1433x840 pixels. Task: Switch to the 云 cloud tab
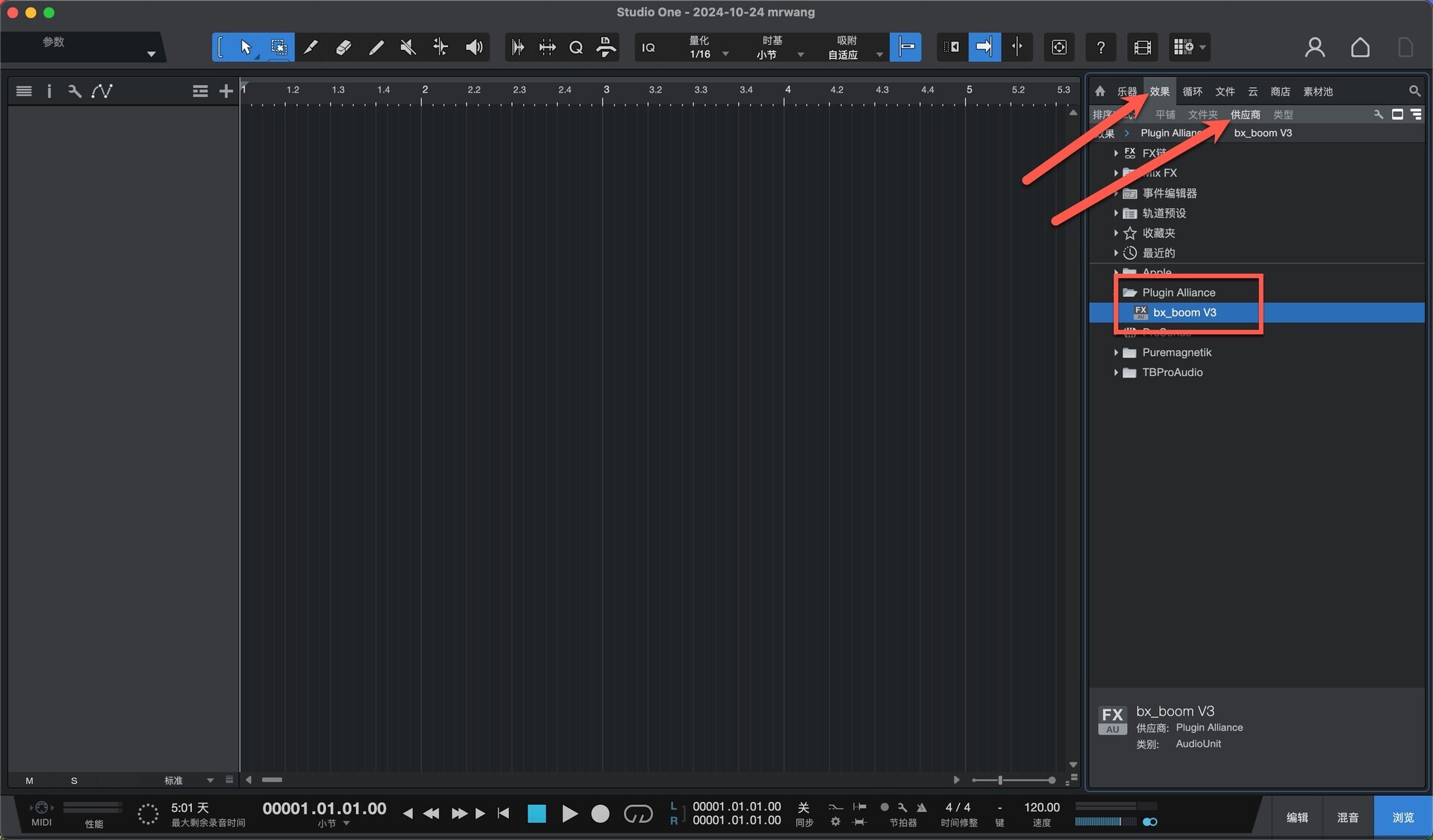coord(1252,91)
